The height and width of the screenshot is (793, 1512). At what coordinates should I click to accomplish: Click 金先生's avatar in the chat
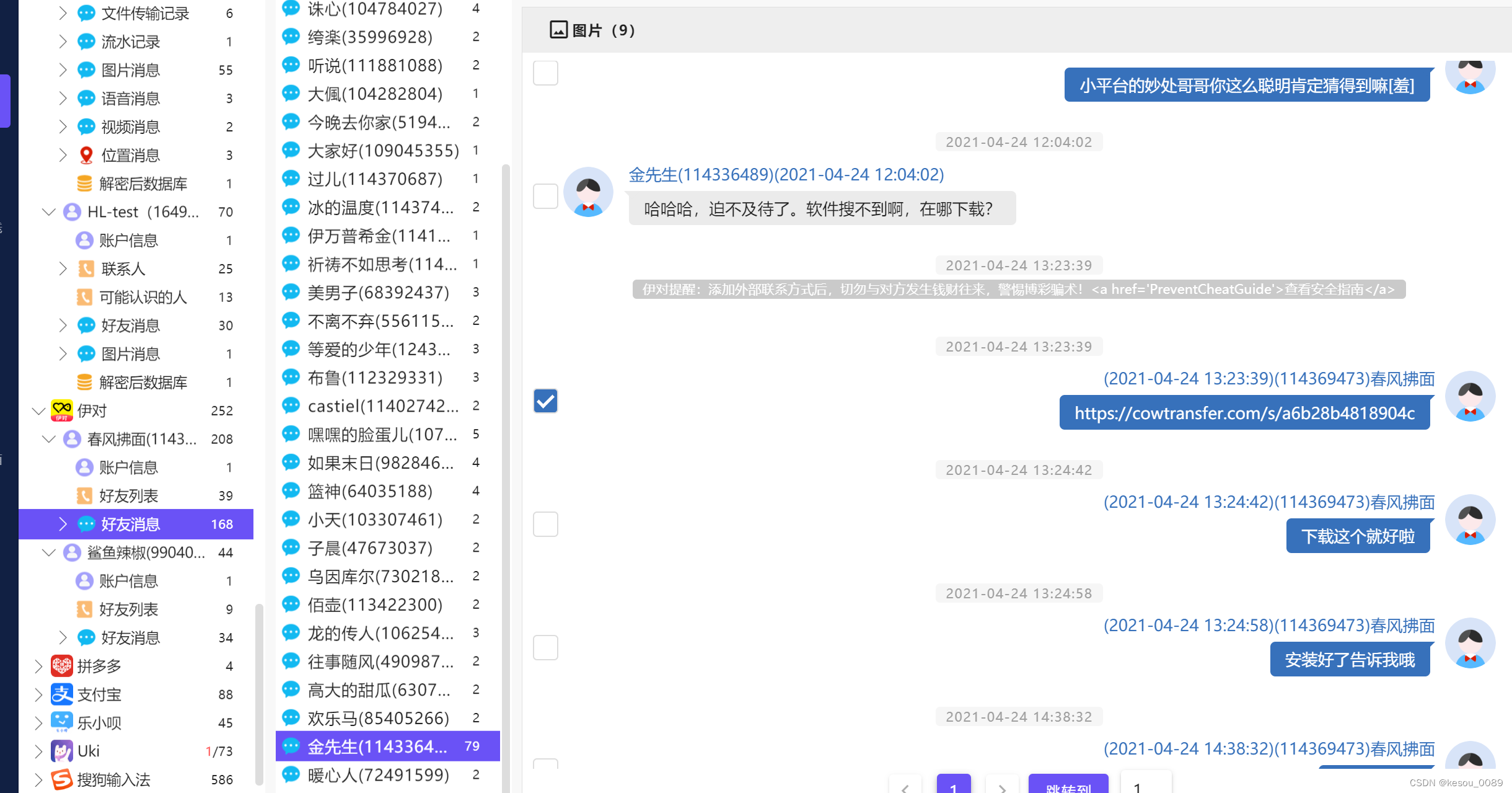(588, 192)
